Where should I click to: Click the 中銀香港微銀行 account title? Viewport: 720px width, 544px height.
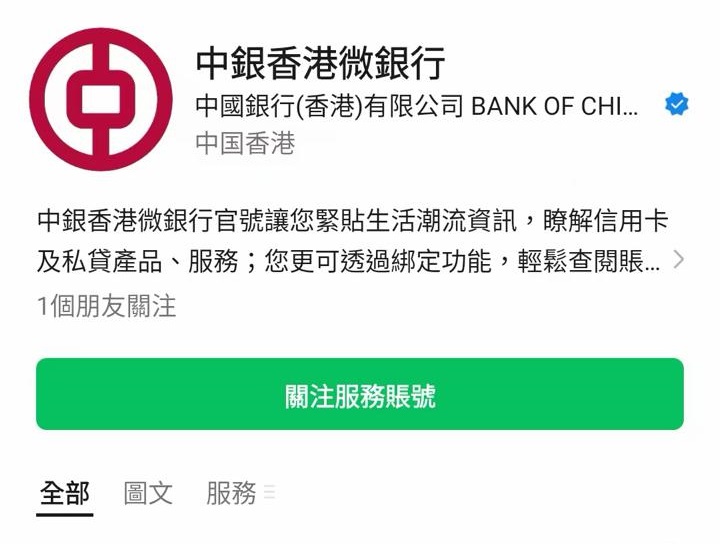click(x=321, y=63)
